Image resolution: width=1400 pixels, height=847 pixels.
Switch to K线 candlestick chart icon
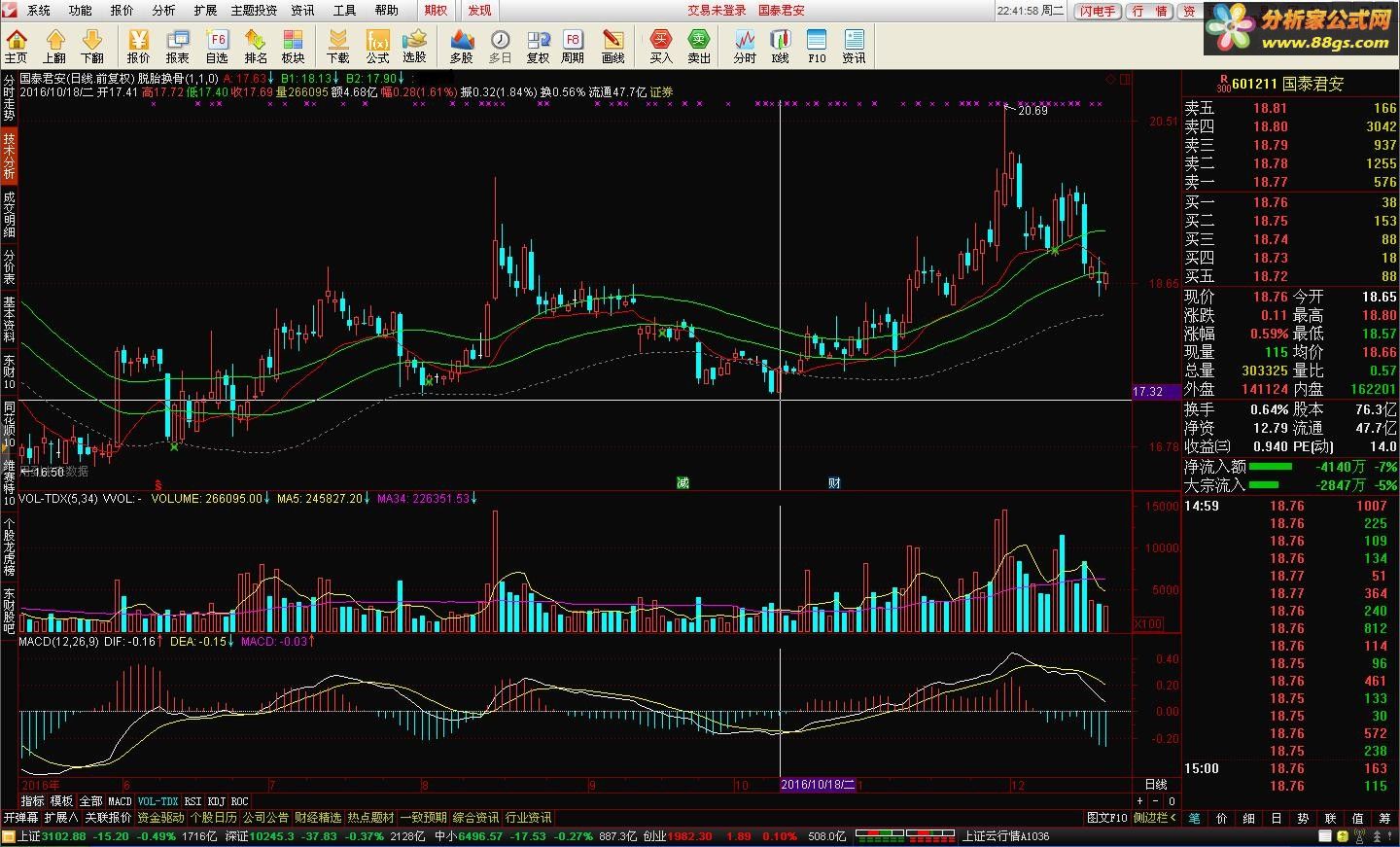coord(781,46)
